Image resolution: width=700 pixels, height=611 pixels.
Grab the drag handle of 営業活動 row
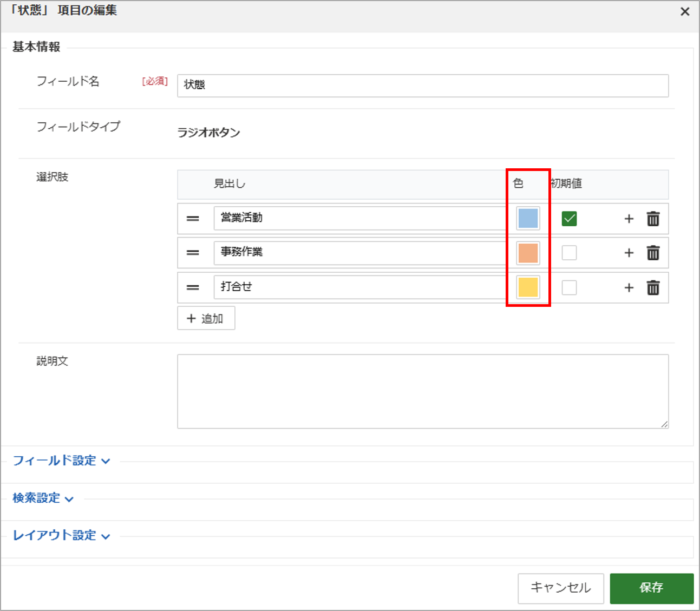point(193,219)
